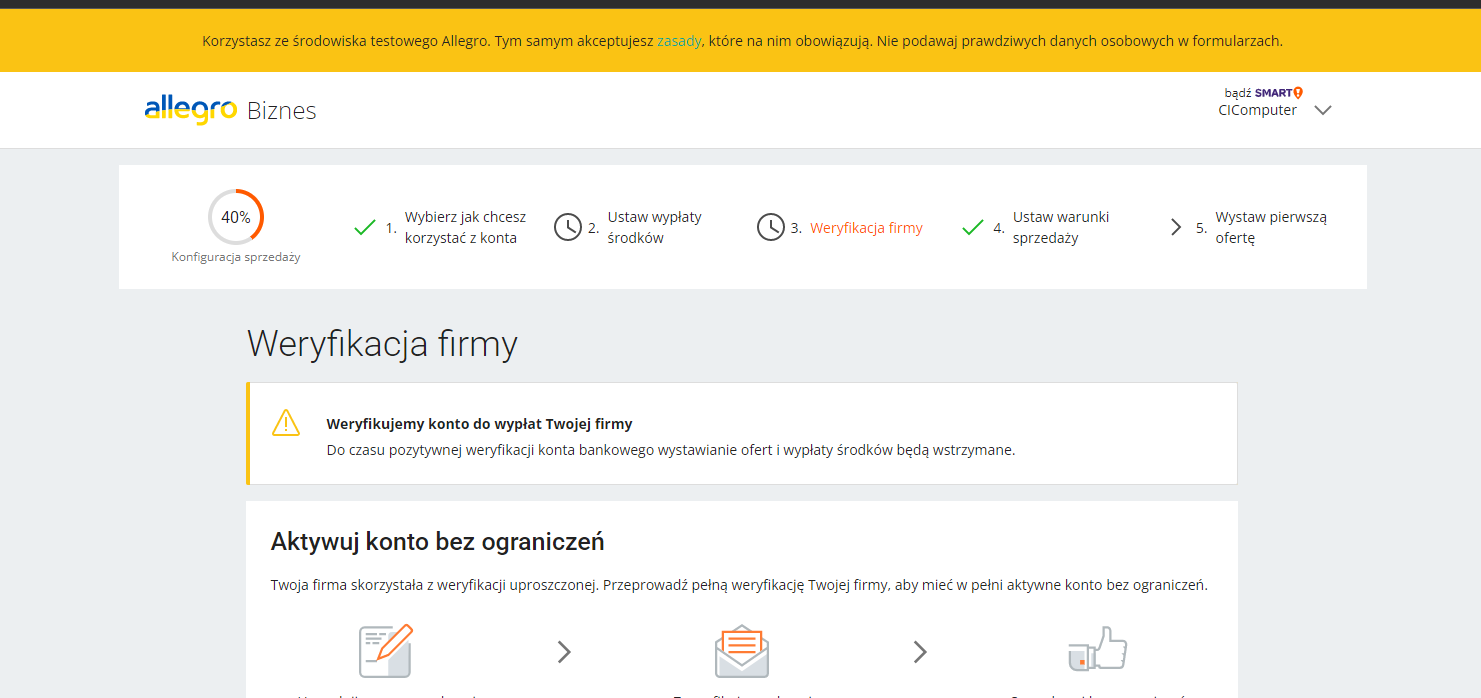Click the 'Konfiguracja sprzedaży' label
Image resolution: width=1481 pixels, height=698 pixels.
tap(236, 257)
